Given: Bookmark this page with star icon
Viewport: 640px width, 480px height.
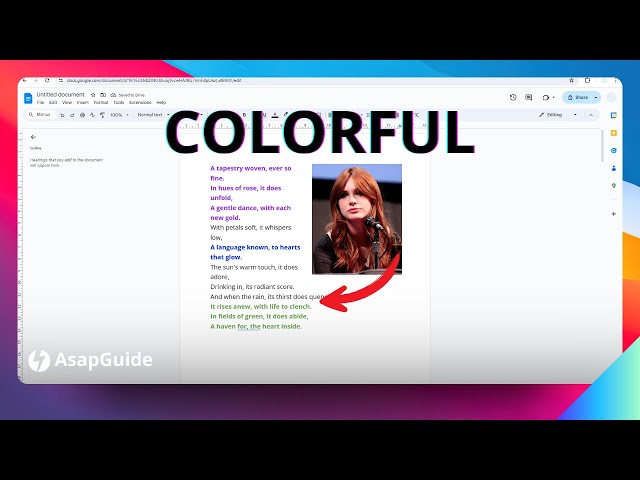Looking at the screenshot, I should tap(572, 80).
